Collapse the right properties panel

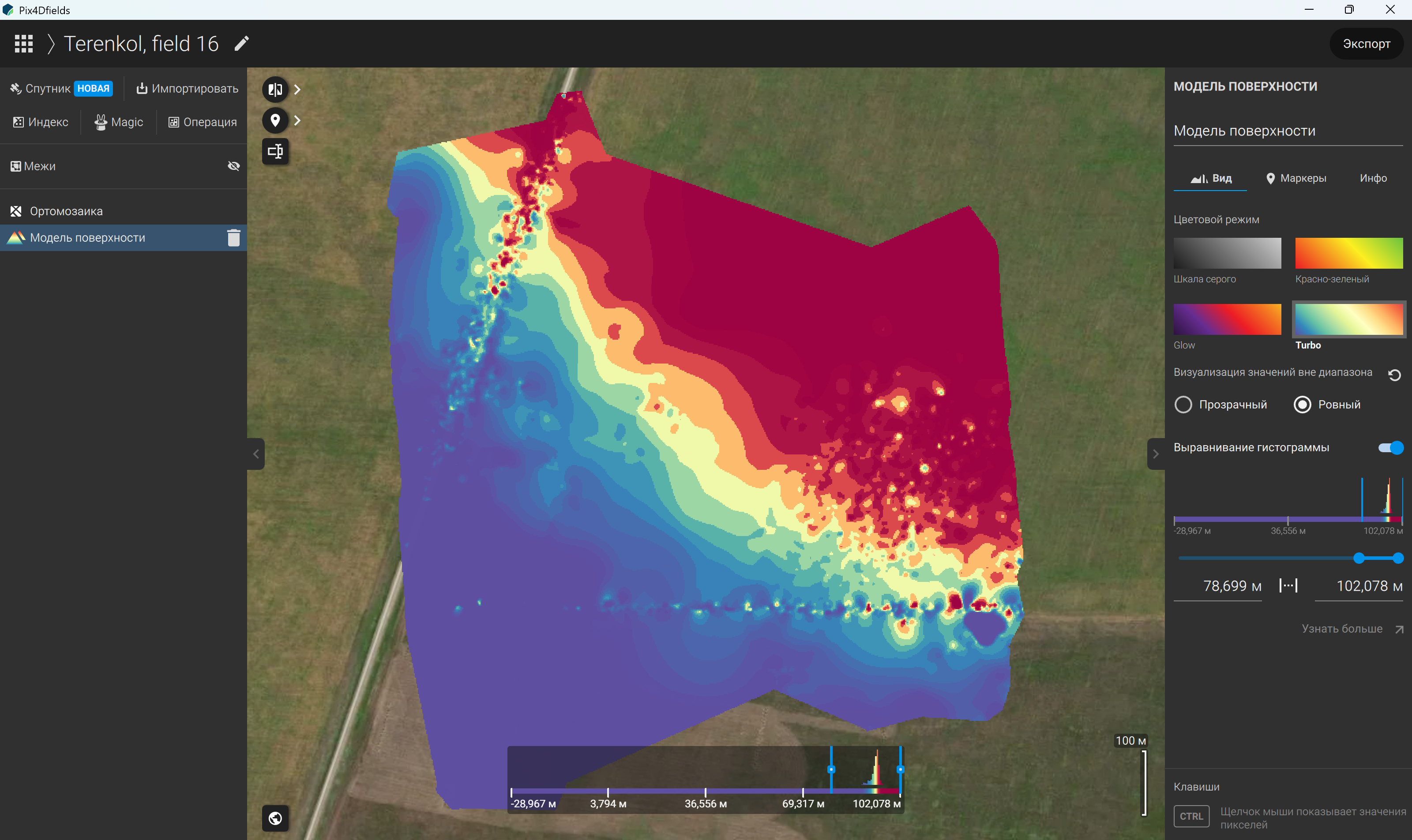[1156, 454]
